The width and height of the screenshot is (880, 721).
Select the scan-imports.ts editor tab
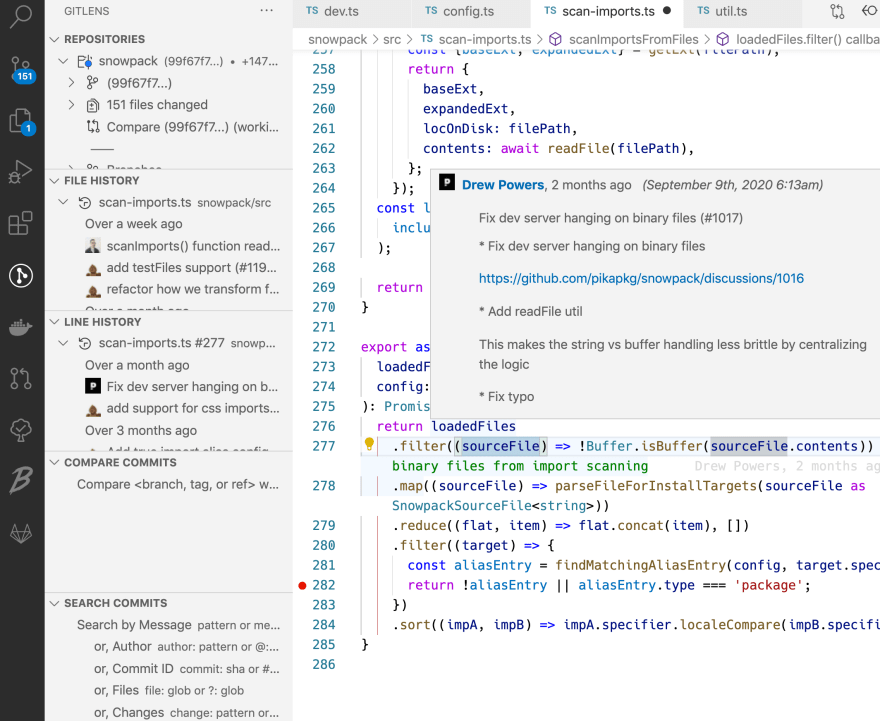[607, 11]
